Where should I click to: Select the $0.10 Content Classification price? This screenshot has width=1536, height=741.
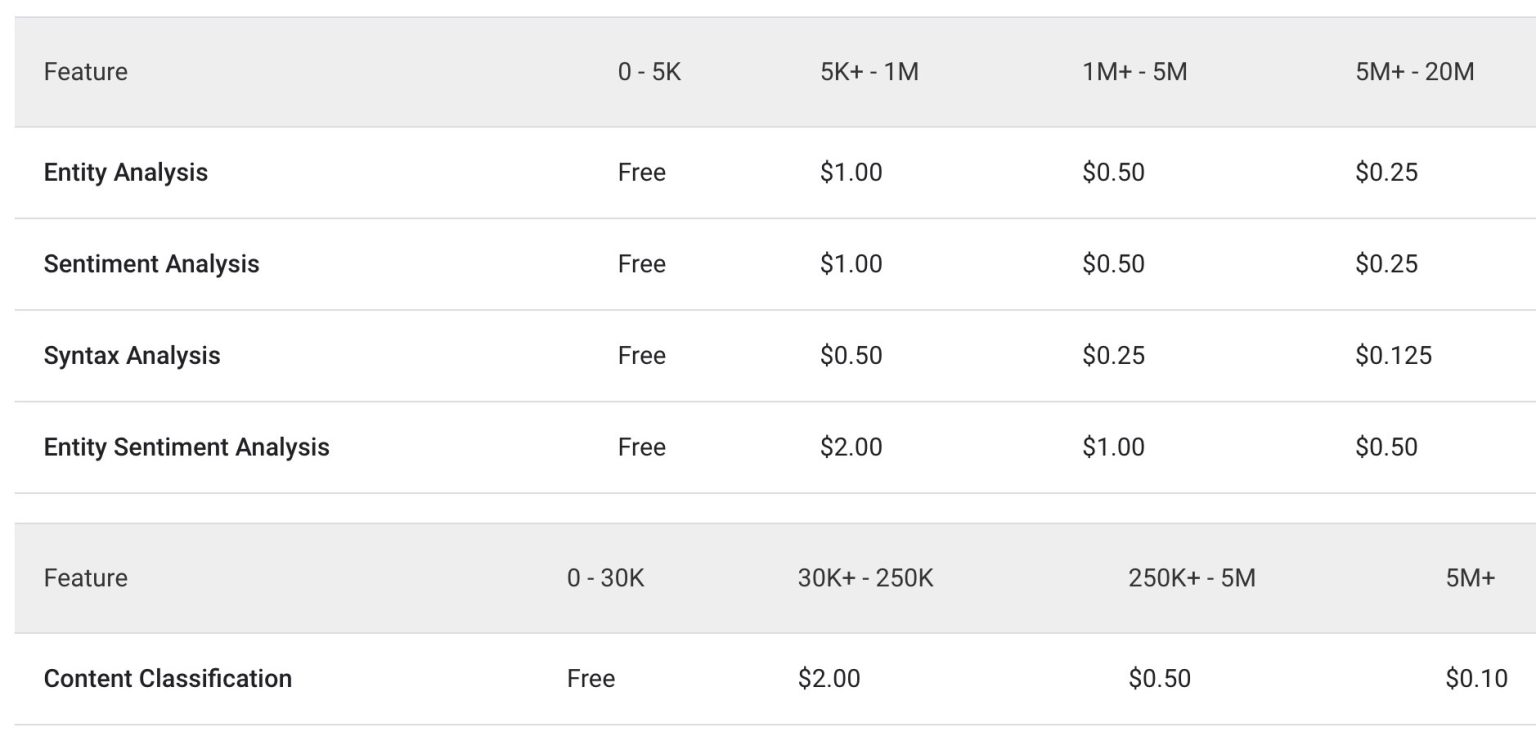(1476, 679)
